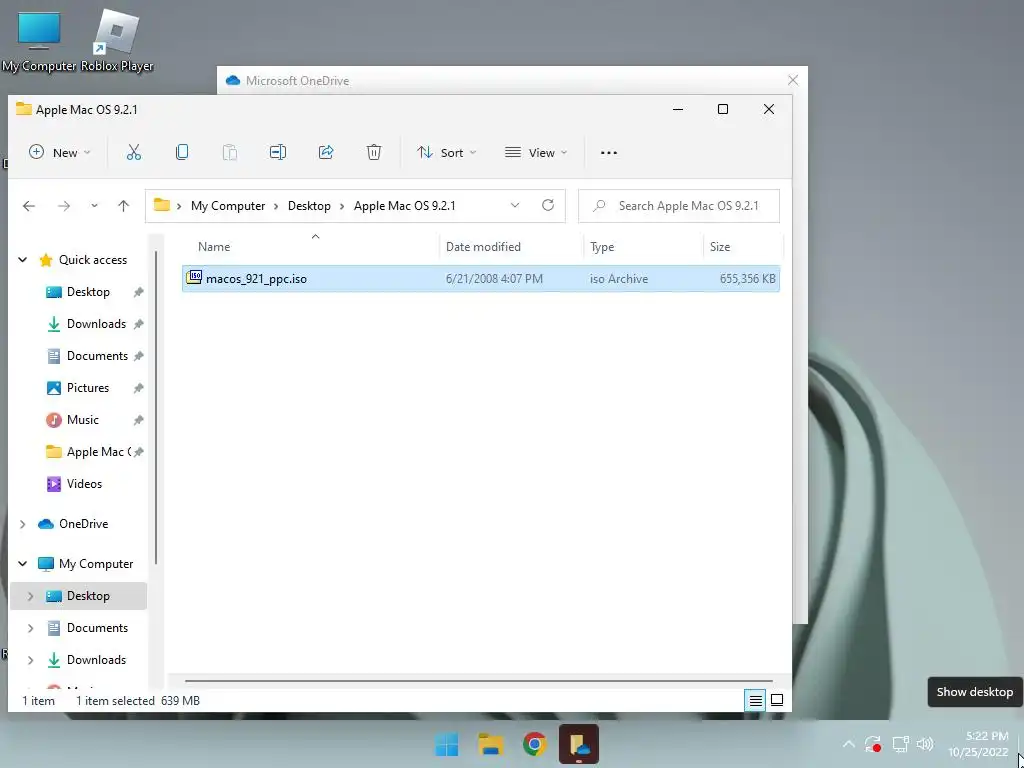Expand address bar history dropdown
Image resolution: width=1024 pixels, height=768 pixels.
(515, 205)
